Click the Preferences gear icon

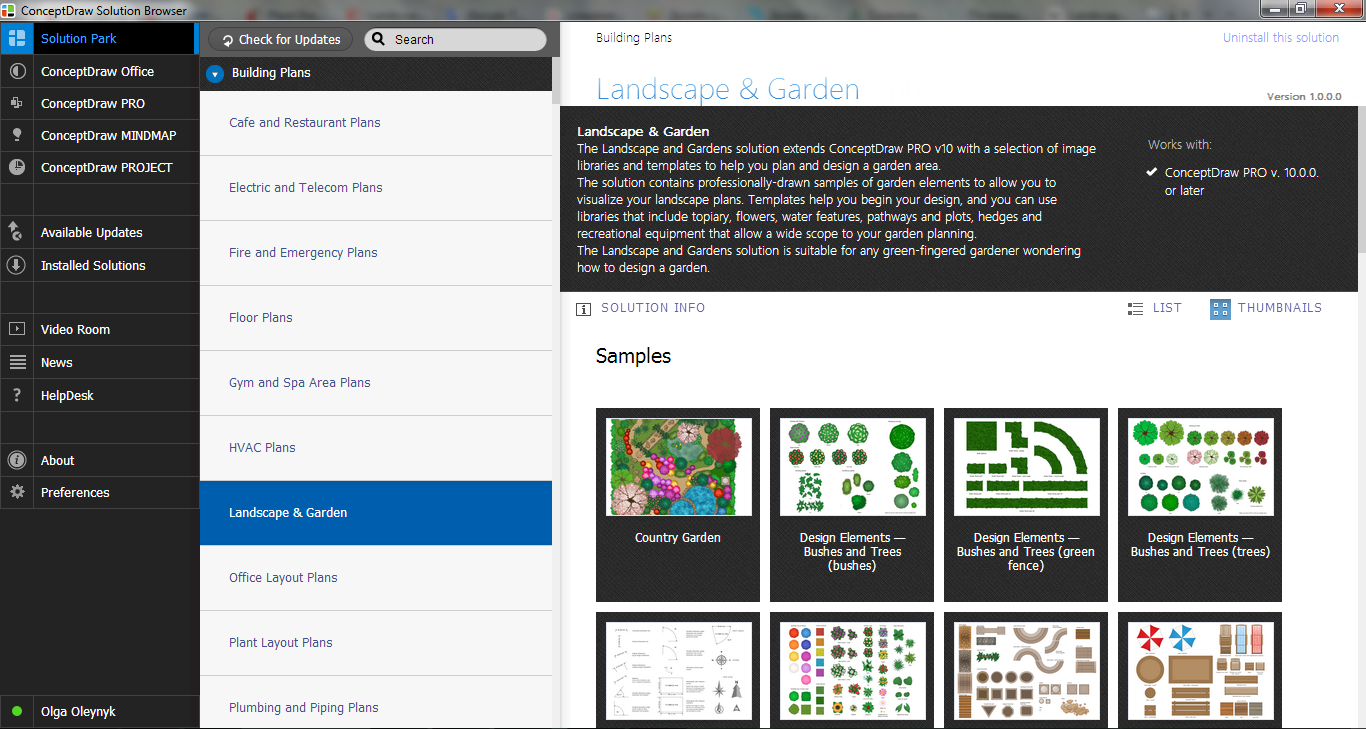coord(16,492)
